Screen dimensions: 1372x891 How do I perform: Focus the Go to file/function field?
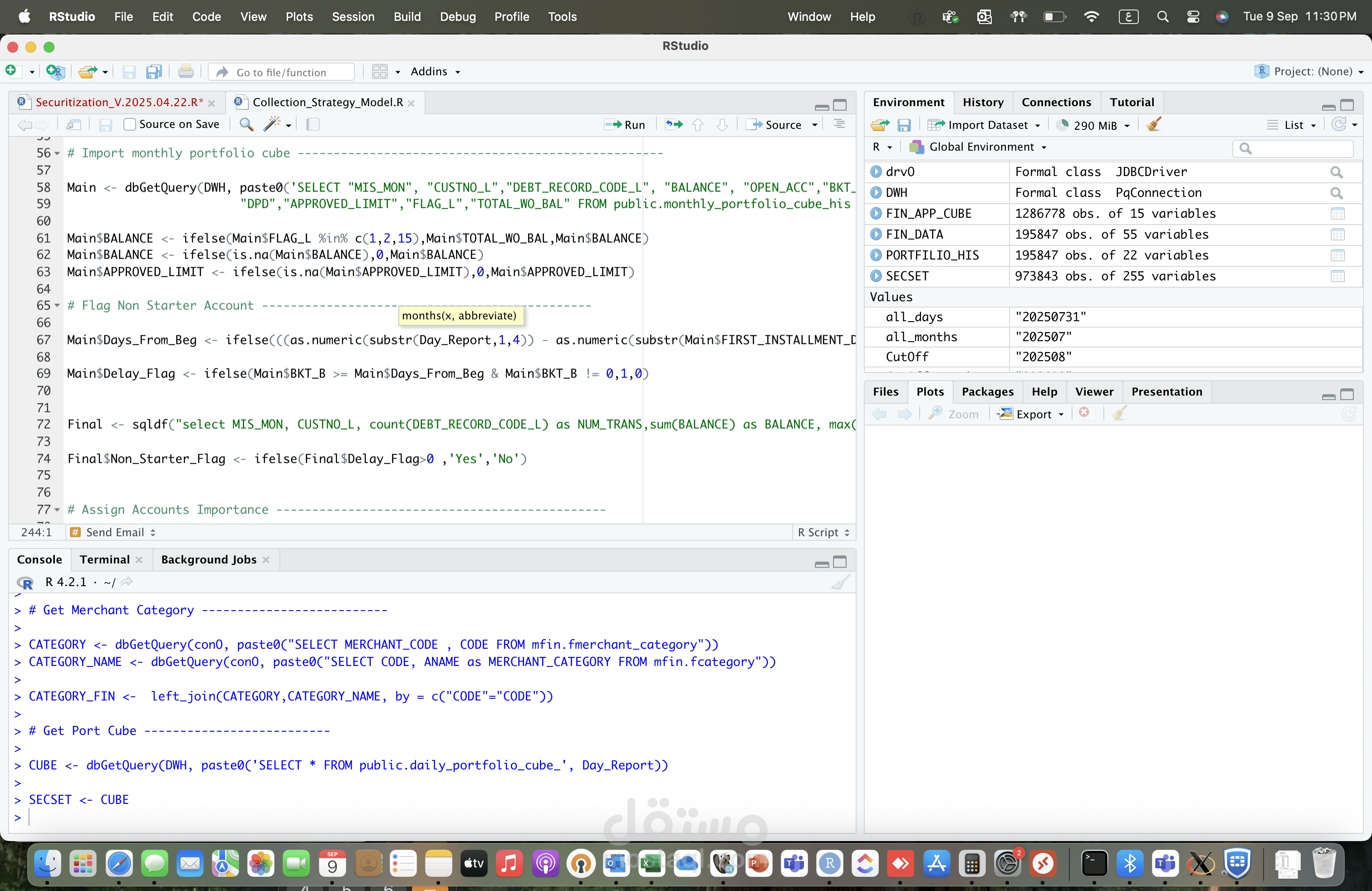pos(282,72)
